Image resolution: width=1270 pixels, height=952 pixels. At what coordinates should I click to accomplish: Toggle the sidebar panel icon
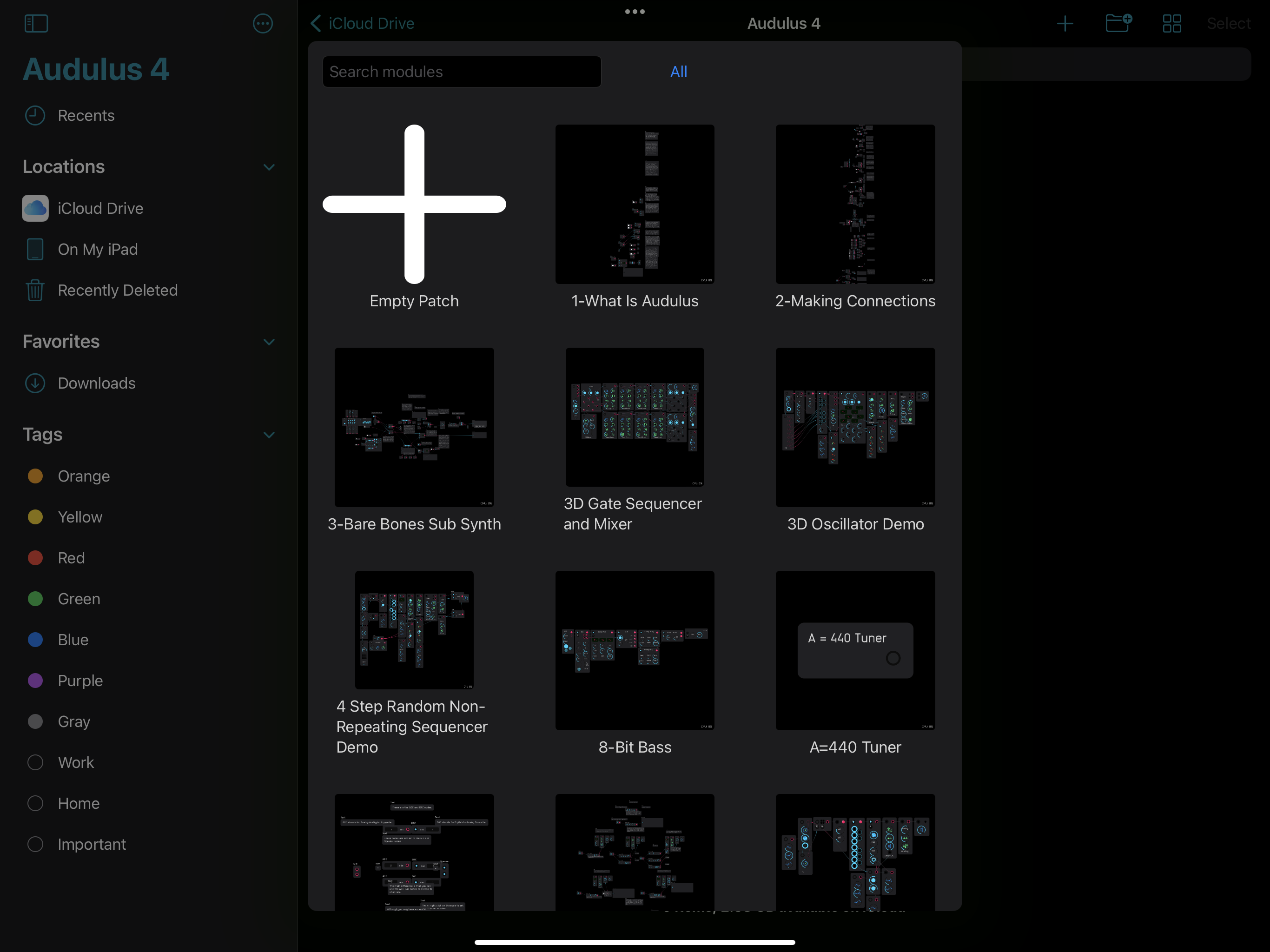pyautogui.click(x=36, y=24)
